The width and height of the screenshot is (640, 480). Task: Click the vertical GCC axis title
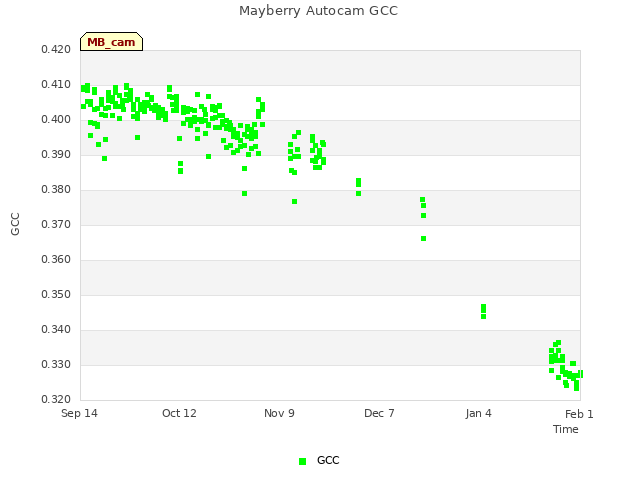(15, 224)
